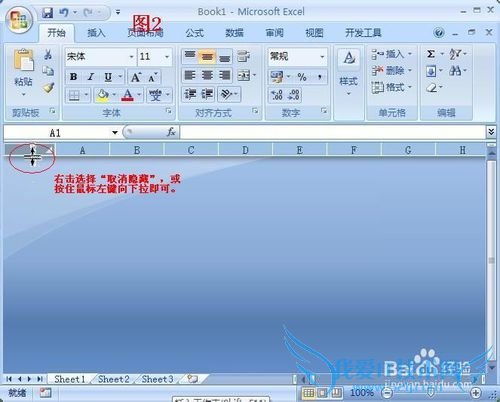The width and height of the screenshot is (500, 402).
Task: Open the 审阅 ribbon tab
Action: click(274, 33)
